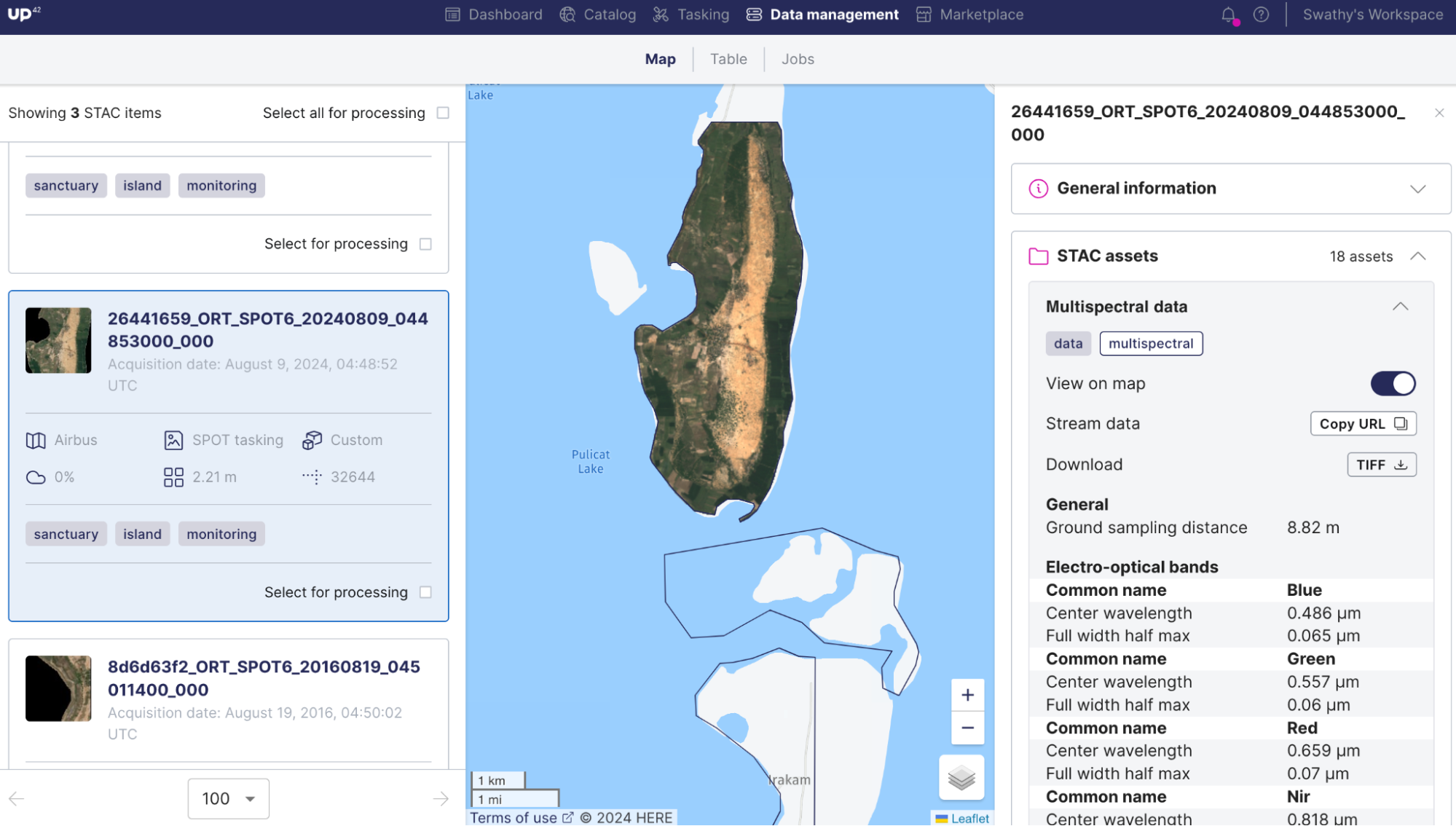Tick Select all for processing checkbox
The height and width of the screenshot is (826, 1456).
click(x=443, y=113)
